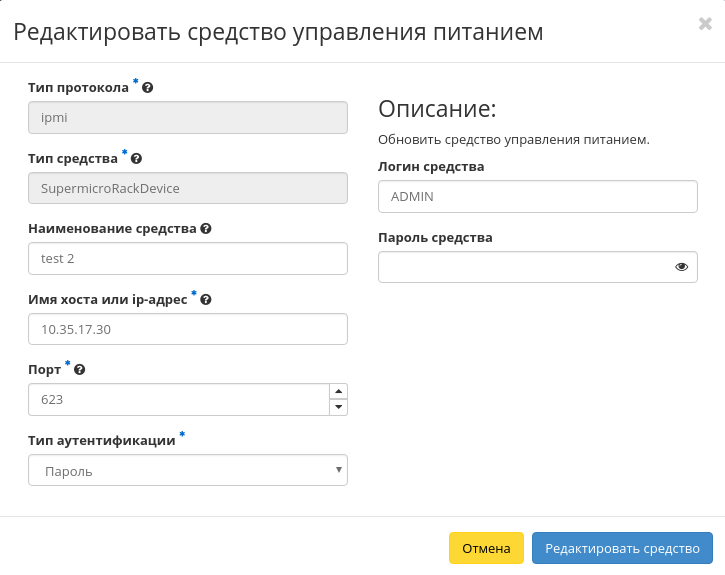This screenshot has width=725, height=575.
Task: Click help icon beside Наименование средства
Action: pos(206,229)
